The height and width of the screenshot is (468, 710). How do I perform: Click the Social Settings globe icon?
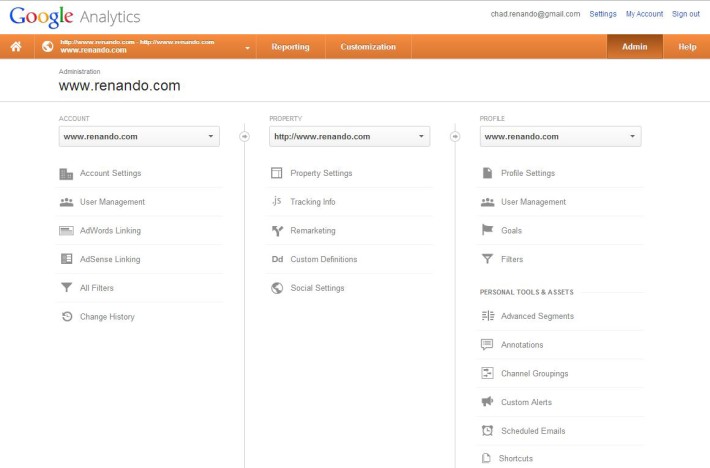[277, 288]
